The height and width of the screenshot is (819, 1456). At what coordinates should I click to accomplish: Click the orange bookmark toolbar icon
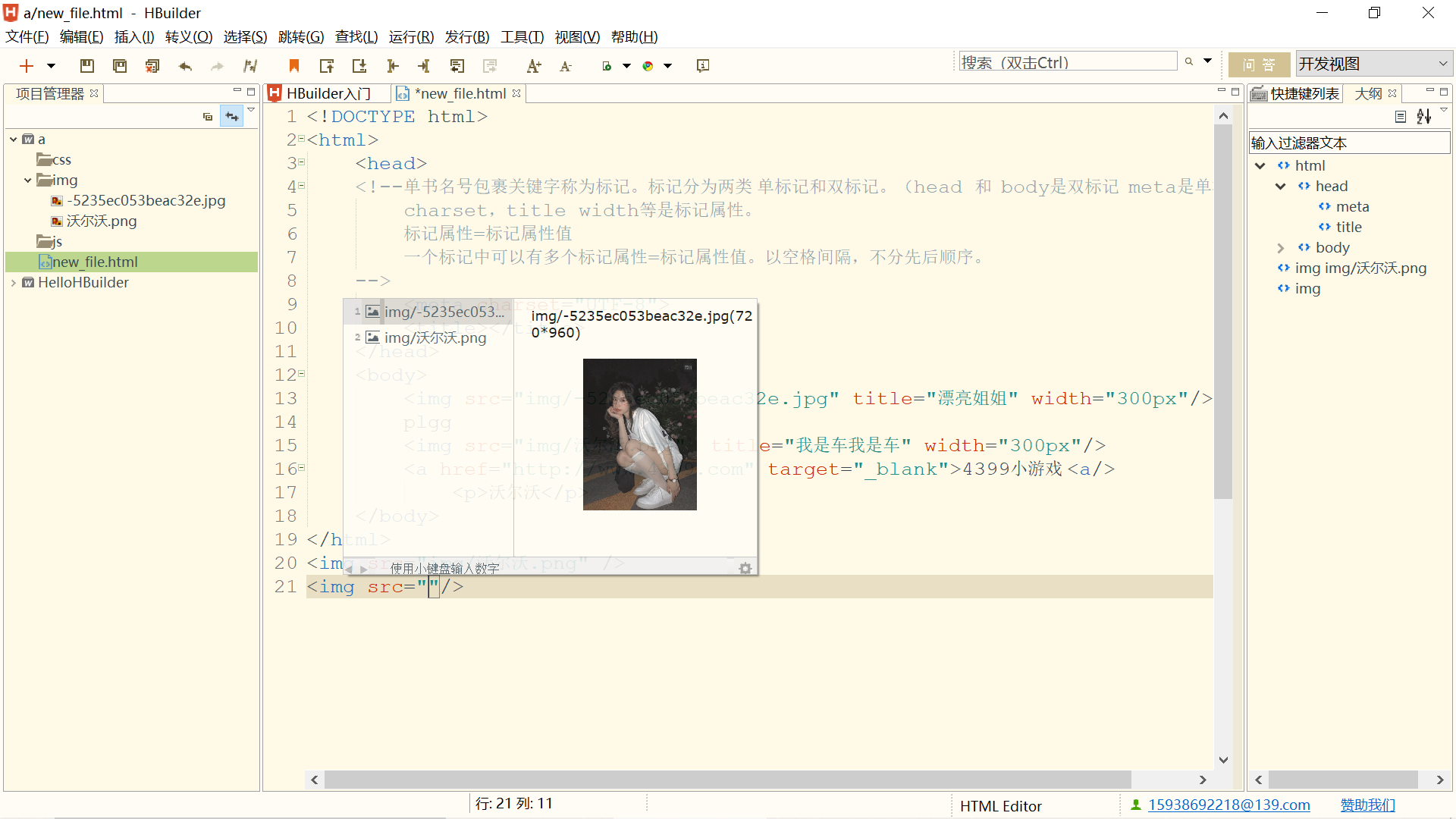(294, 66)
